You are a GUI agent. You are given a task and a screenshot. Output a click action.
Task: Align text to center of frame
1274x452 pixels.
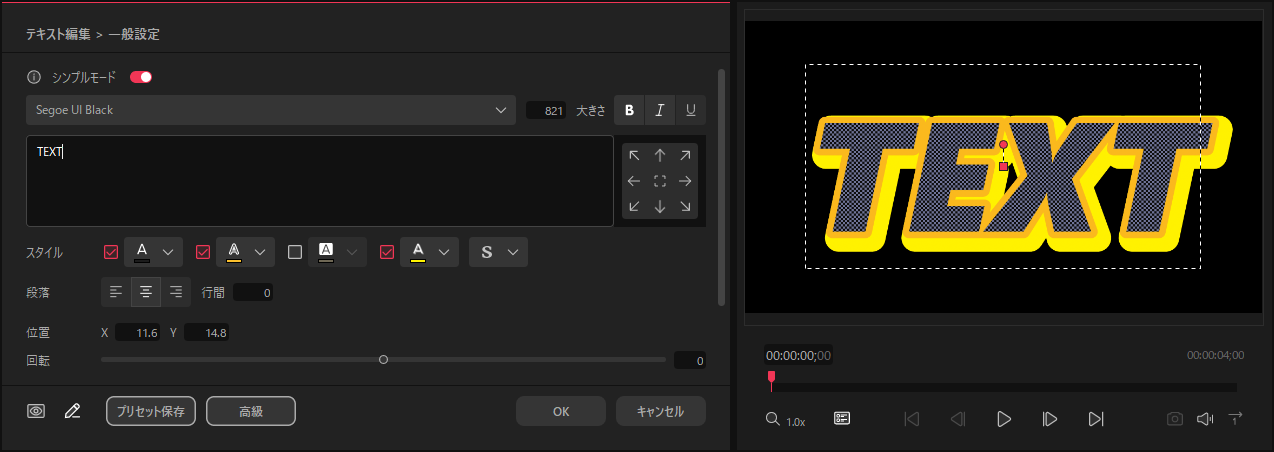click(660, 181)
